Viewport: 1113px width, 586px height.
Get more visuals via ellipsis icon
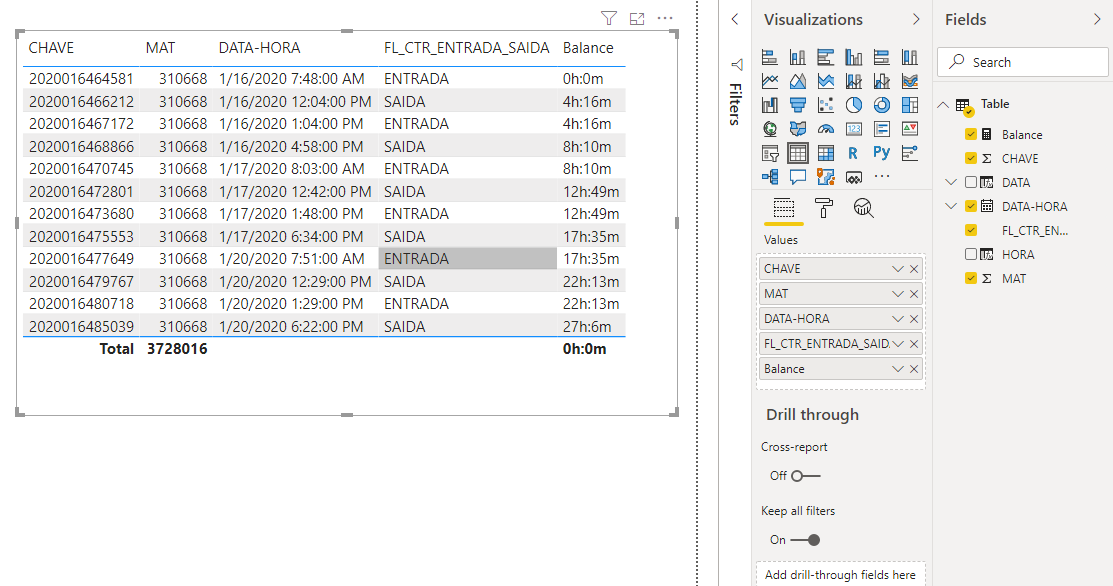pos(882,176)
